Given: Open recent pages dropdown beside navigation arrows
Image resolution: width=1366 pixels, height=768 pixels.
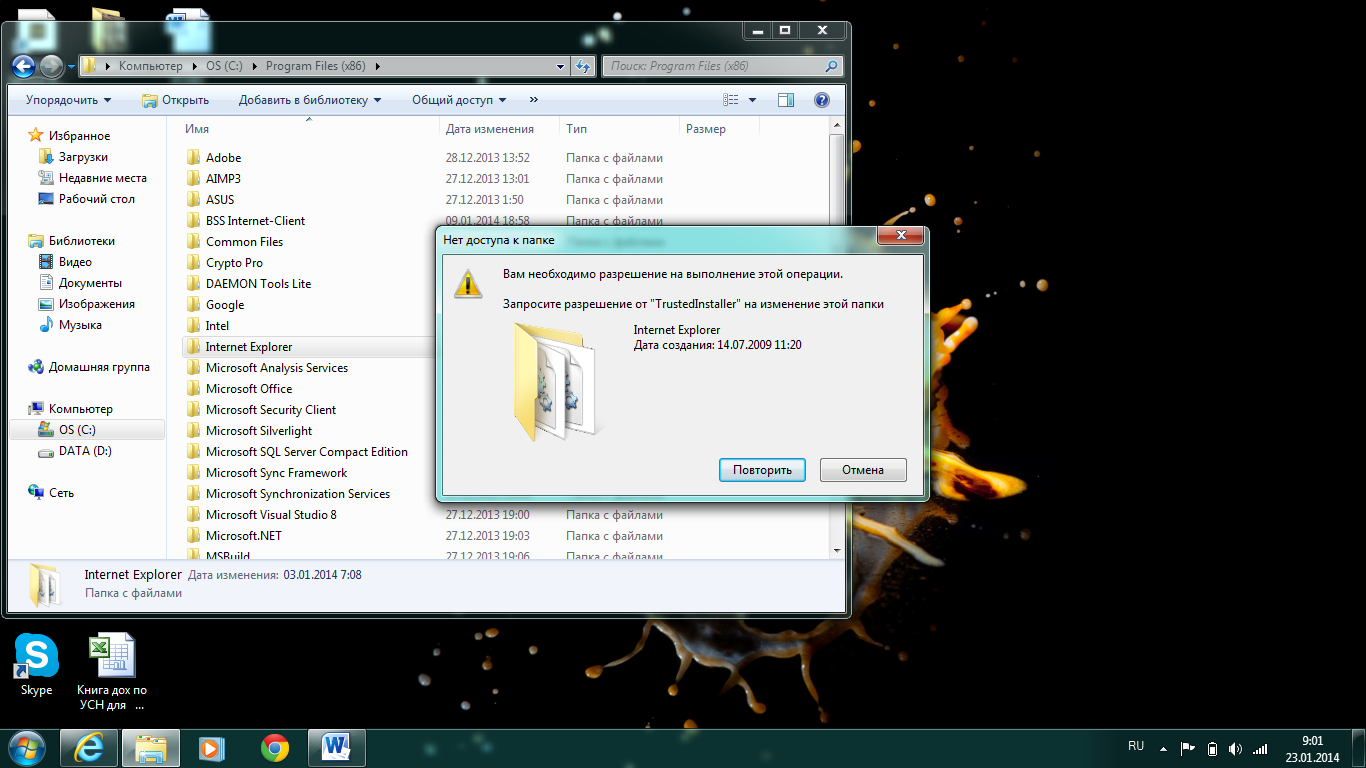Looking at the screenshot, I should pos(72,67).
